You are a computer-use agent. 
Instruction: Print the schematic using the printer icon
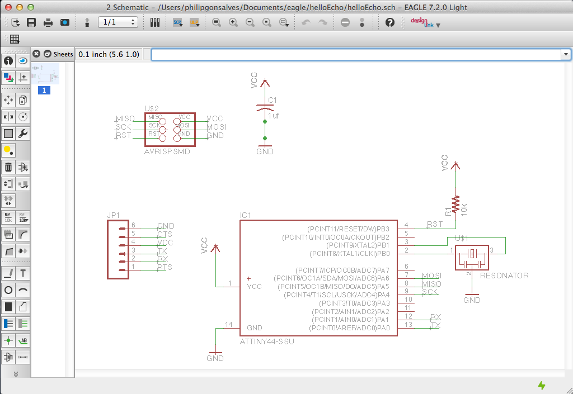(48, 23)
